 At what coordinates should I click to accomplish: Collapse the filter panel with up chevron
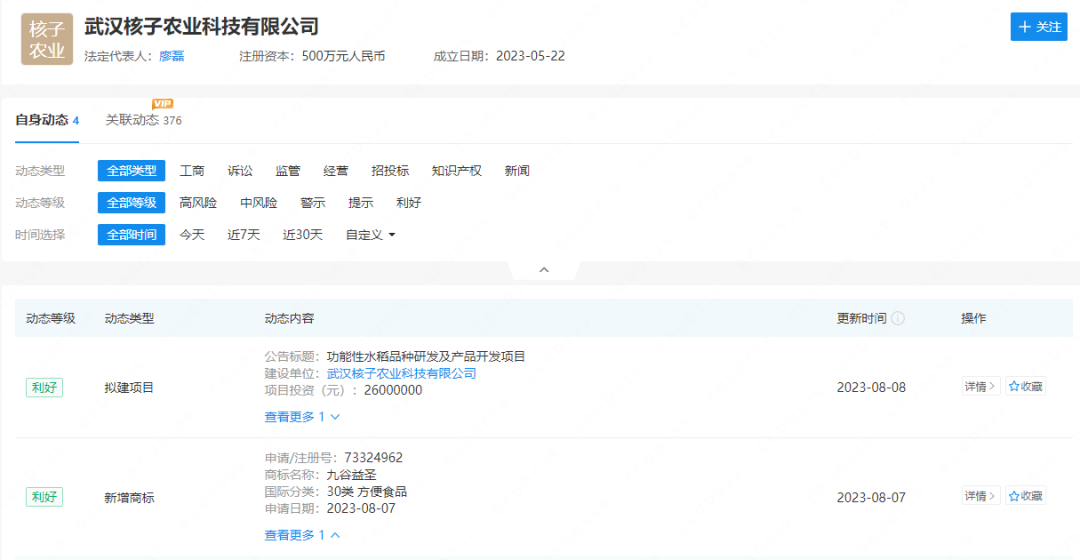544,270
